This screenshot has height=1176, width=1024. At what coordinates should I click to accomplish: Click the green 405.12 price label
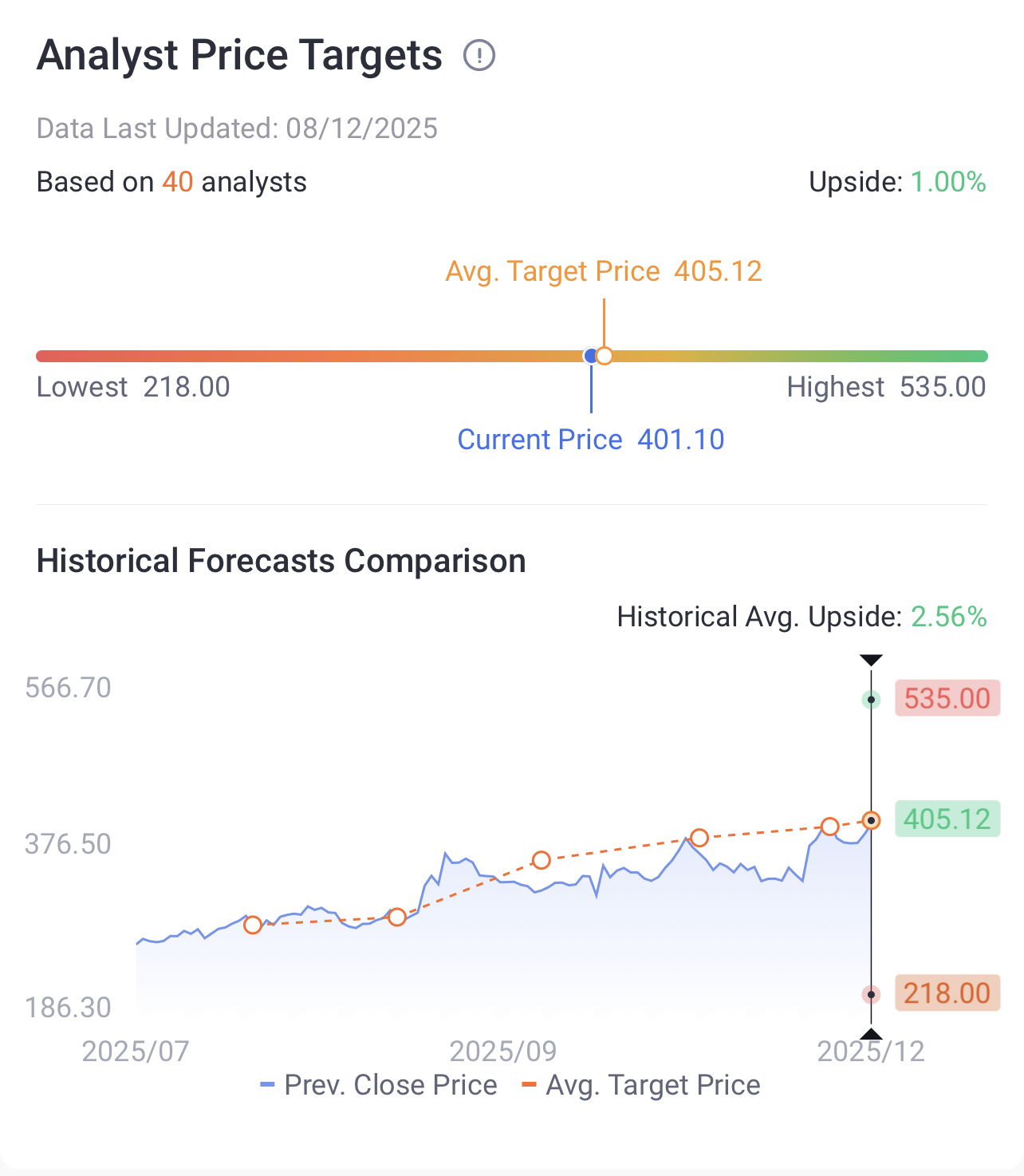(x=947, y=819)
